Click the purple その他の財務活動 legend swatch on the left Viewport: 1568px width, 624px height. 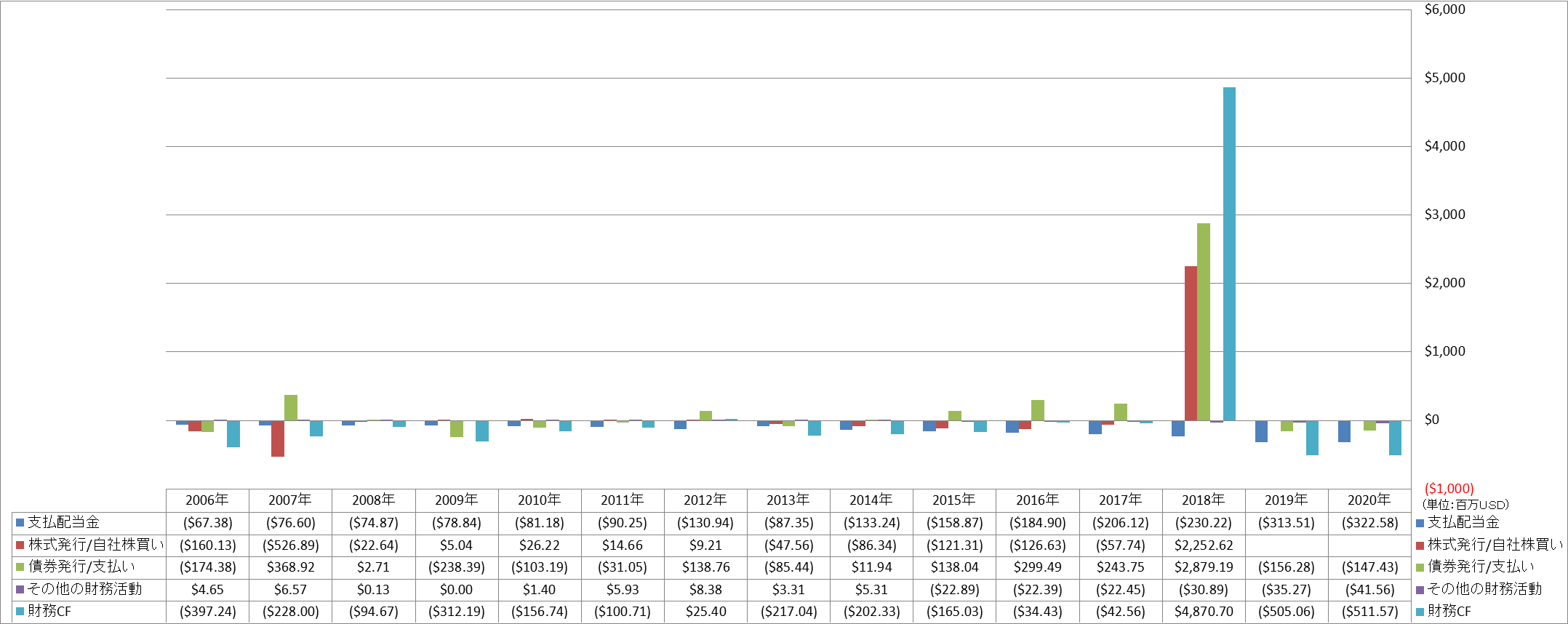(x=20, y=589)
